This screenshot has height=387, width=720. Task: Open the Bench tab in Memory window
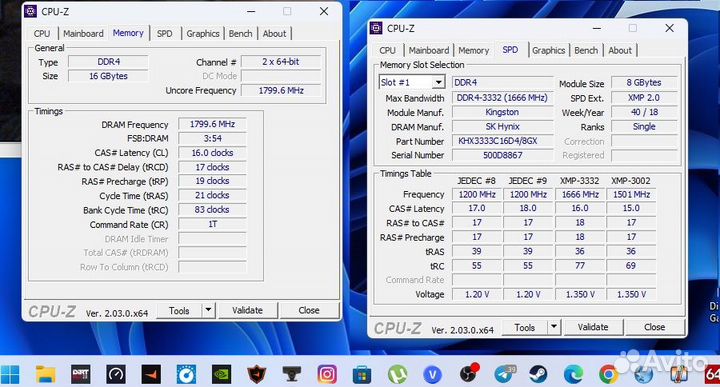click(x=240, y=34)
